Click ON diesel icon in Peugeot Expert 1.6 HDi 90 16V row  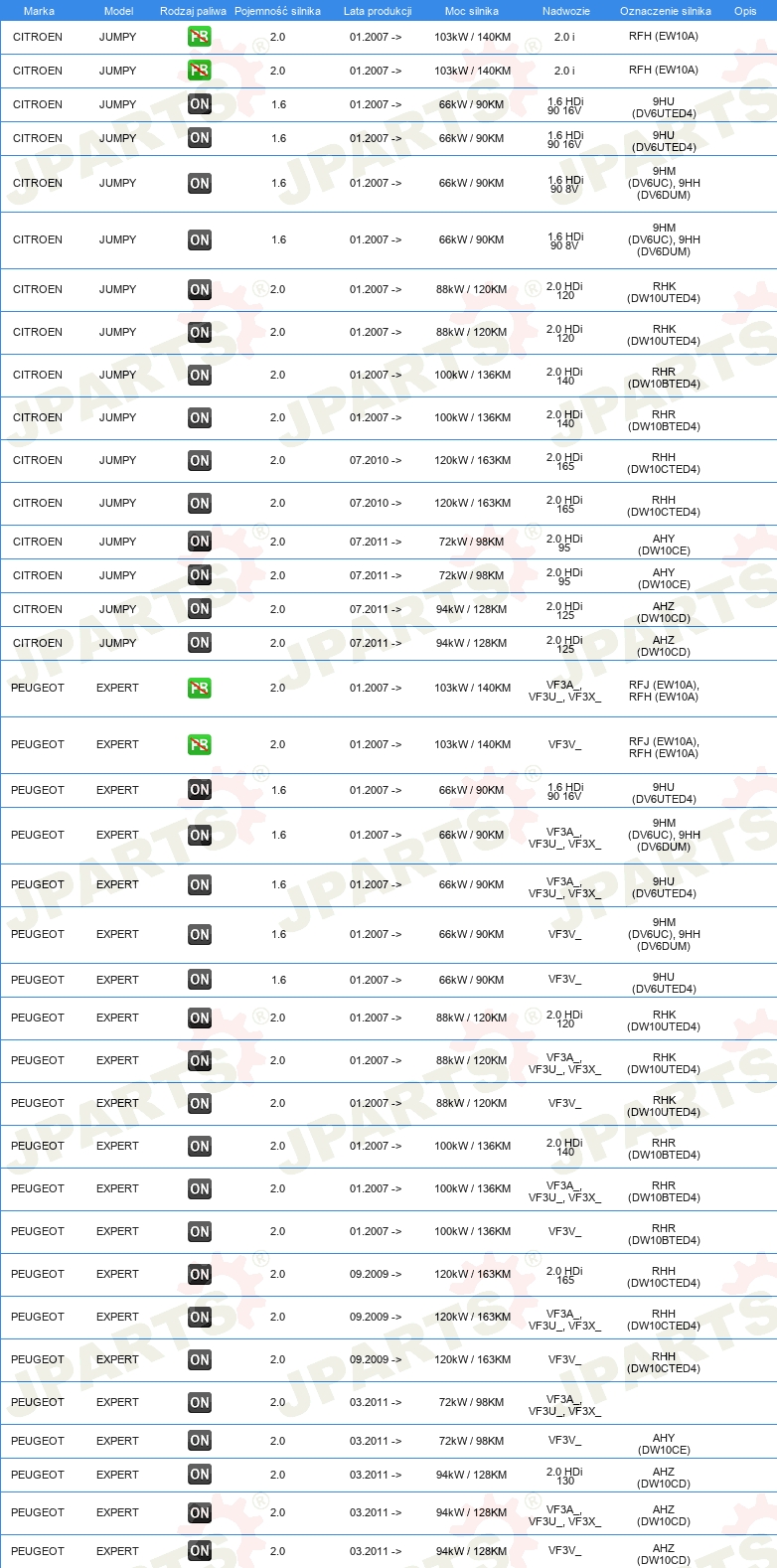pos(200,790)
